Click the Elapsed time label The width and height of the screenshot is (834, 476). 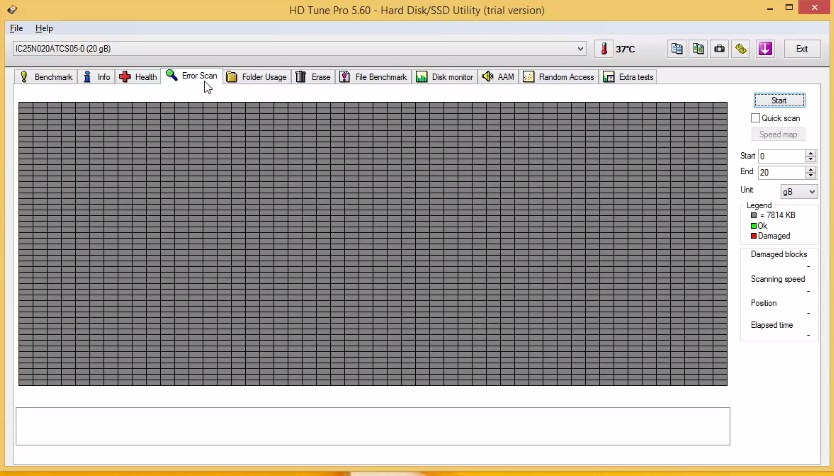(x=772, y=325)
